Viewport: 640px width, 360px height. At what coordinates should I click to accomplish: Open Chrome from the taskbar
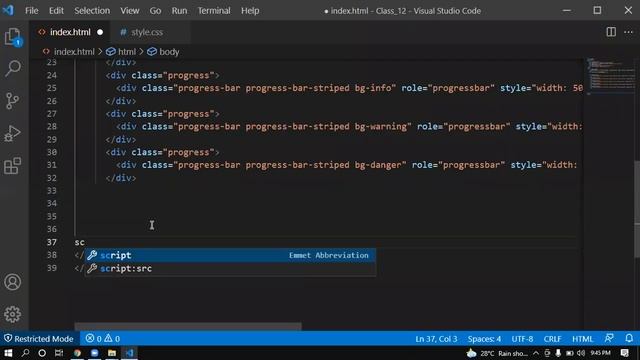pyautogui.click(x=77, y=353)
